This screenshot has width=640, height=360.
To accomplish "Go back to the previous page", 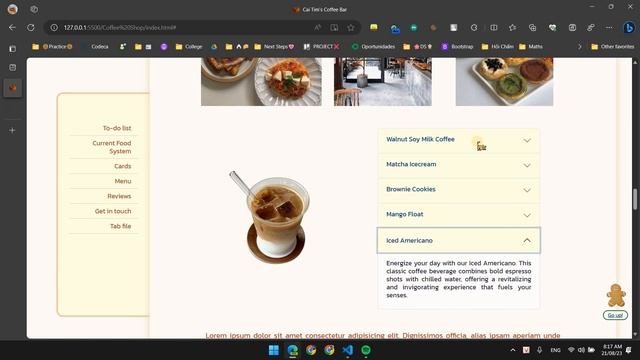I will click(12, 28).
